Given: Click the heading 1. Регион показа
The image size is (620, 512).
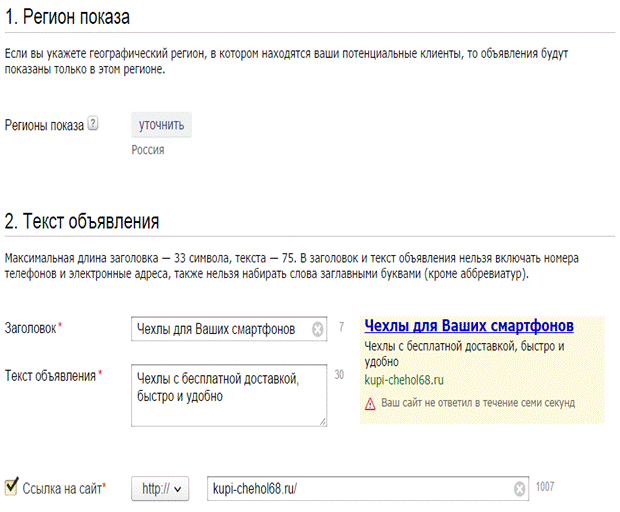Looking at the screenshot, I should [67, 17].
